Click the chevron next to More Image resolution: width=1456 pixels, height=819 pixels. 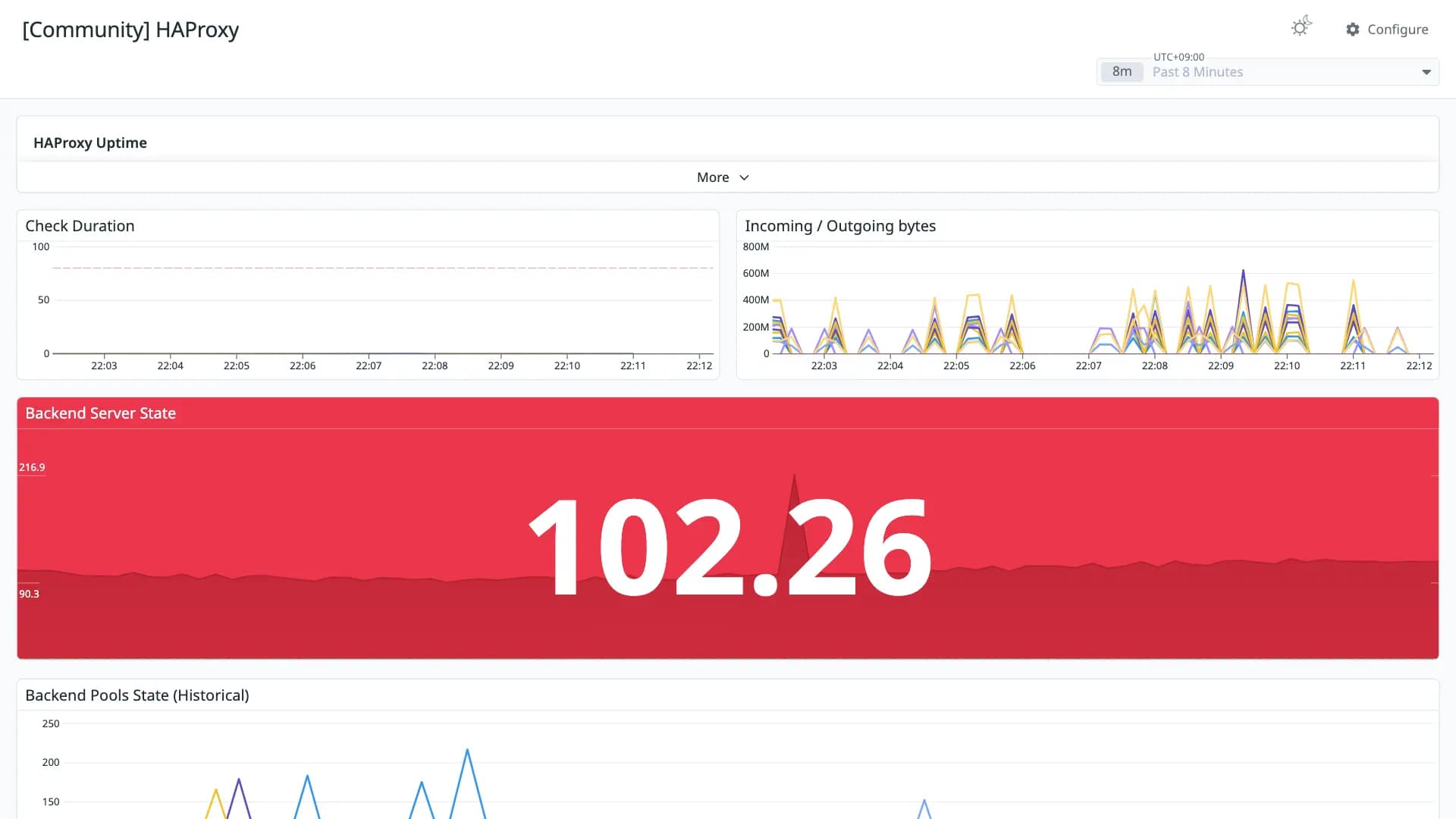[744, 177]
